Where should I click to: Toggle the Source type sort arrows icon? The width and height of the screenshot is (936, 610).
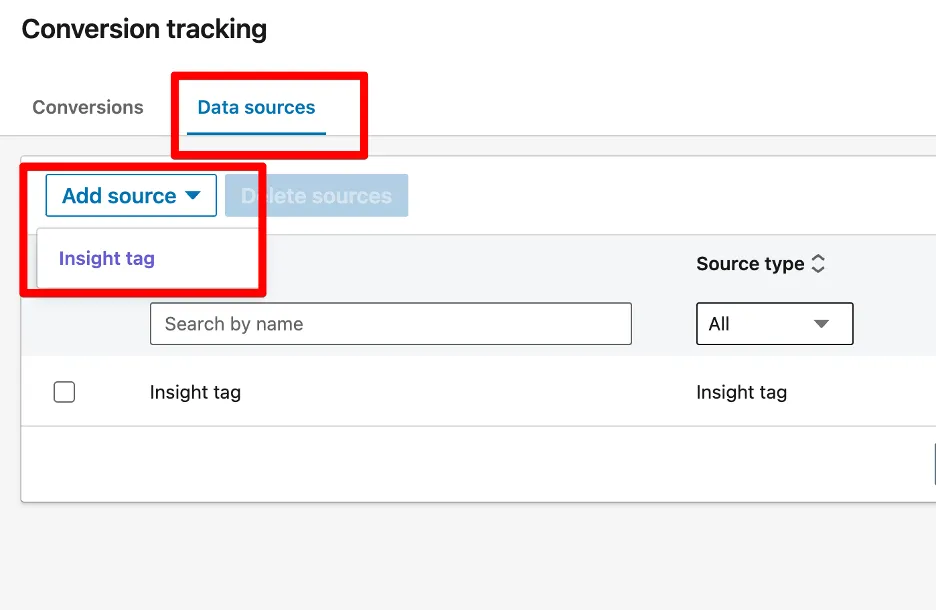pos(818,264)
